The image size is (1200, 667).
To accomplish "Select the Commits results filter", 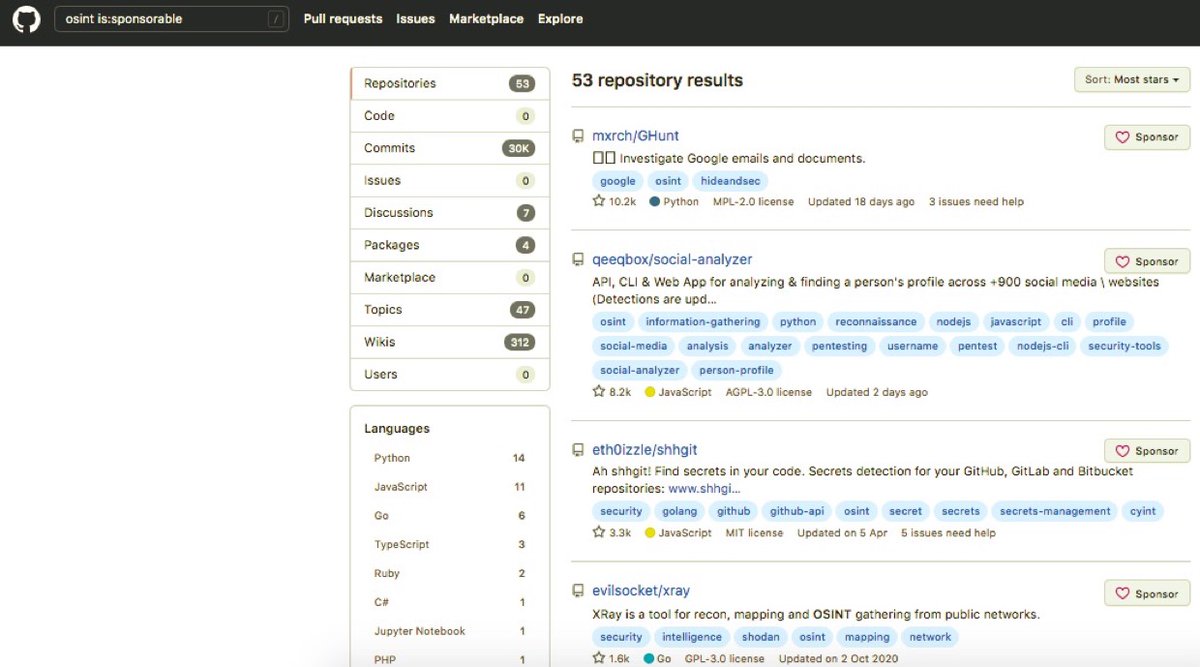I will point(450,148).
